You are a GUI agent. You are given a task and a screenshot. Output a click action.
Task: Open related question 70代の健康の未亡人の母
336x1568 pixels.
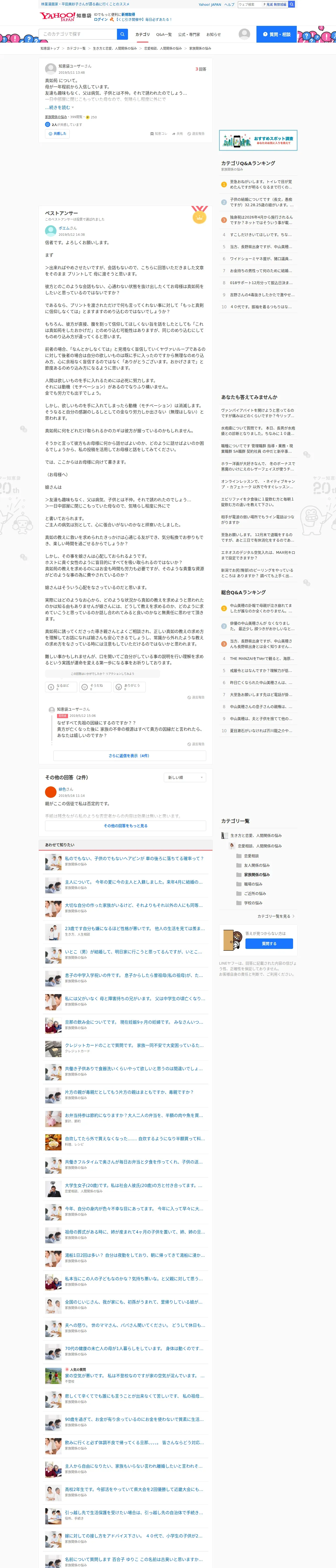tap(135, 1348)
